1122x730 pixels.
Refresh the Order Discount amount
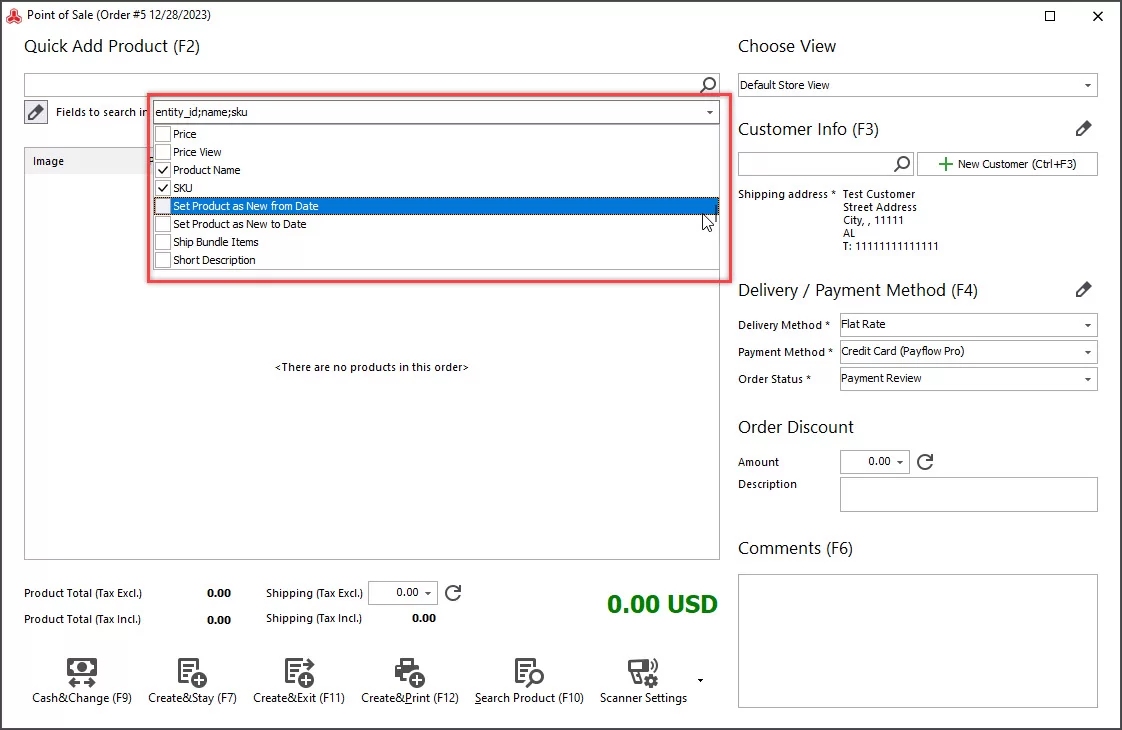925,462
